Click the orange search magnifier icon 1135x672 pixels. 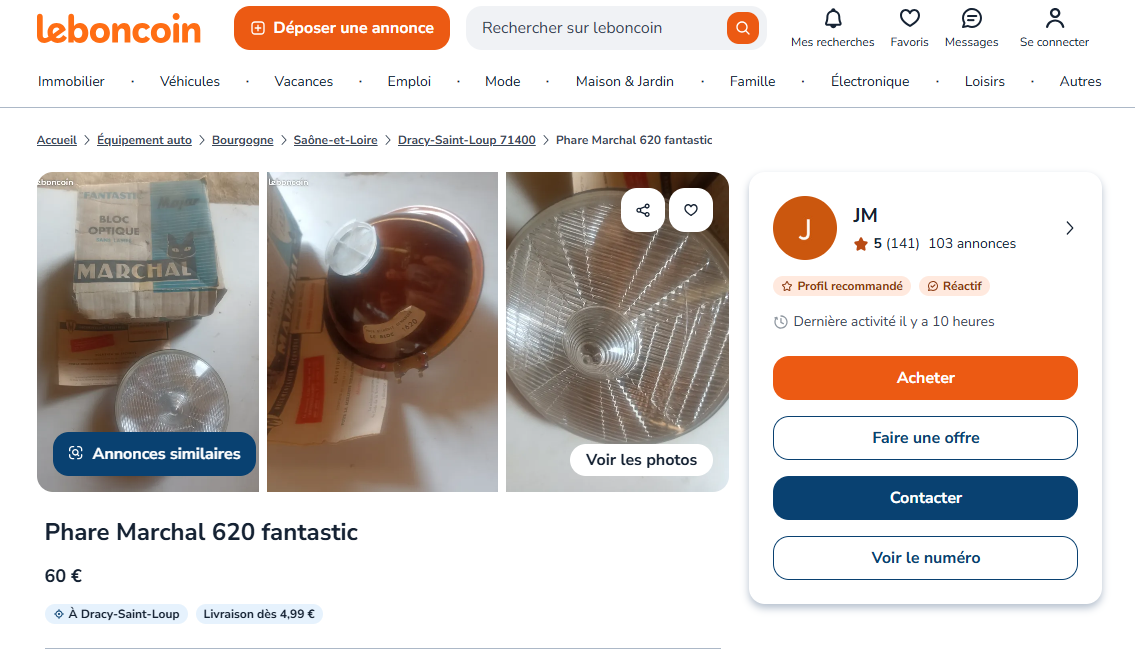pos(742,28)
